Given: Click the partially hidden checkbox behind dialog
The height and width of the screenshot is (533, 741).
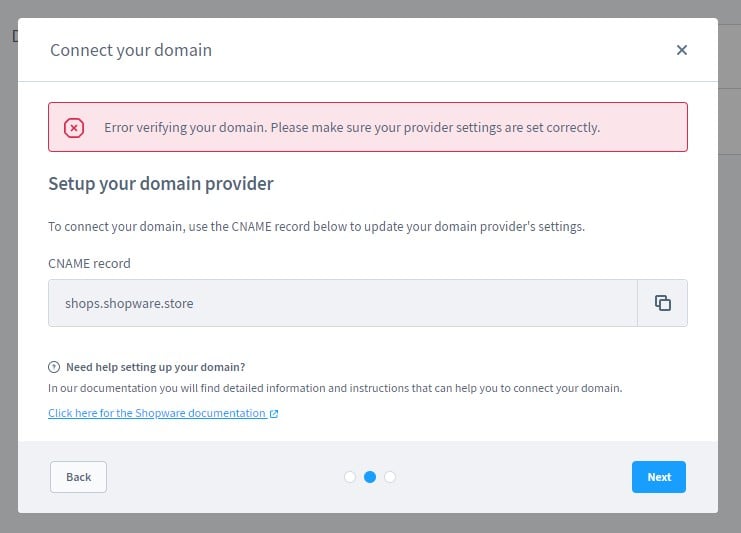Looking at the screenshot, I should (15, 36).
